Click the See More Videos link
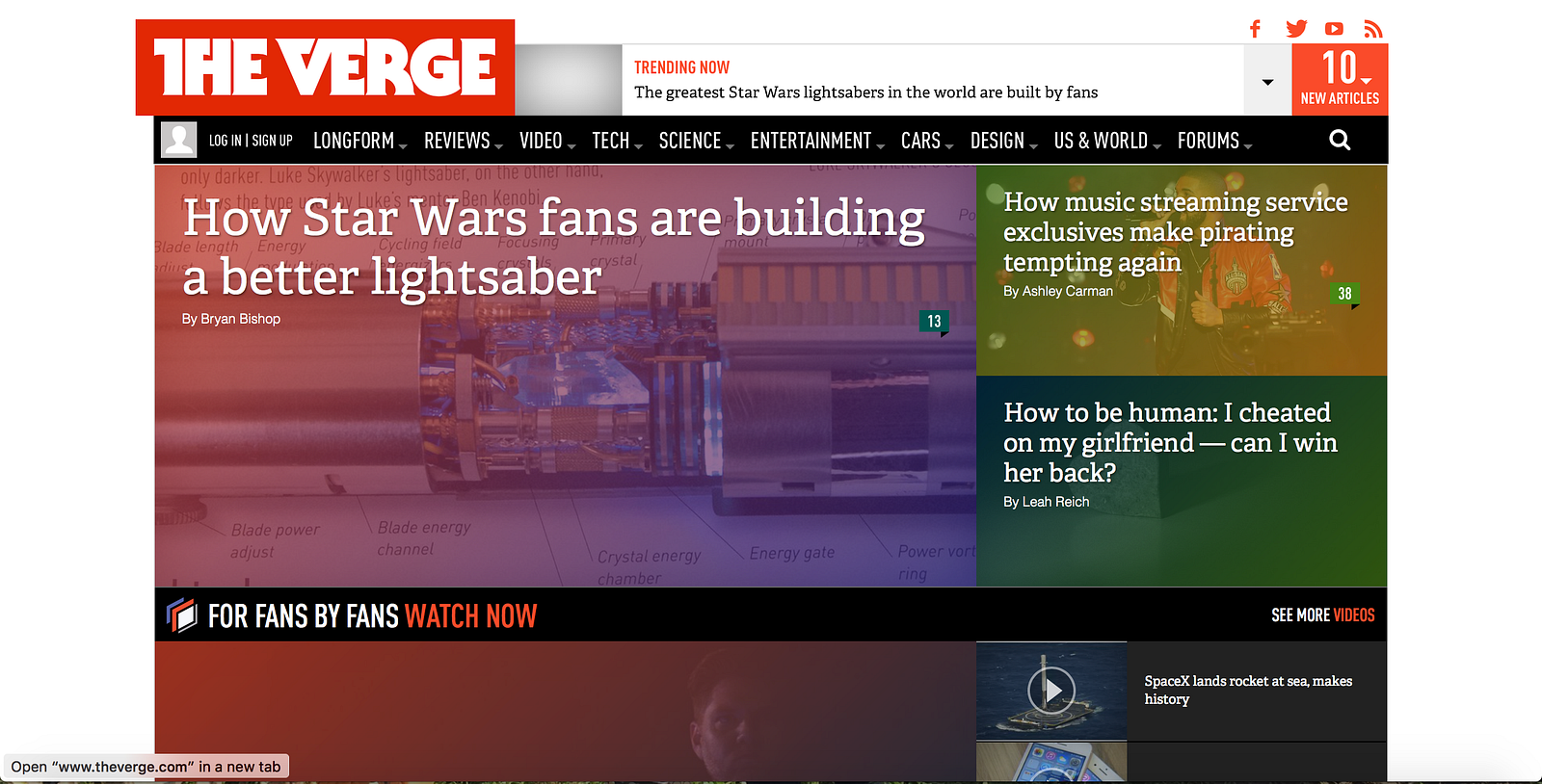 click(x=1323, y=615)
